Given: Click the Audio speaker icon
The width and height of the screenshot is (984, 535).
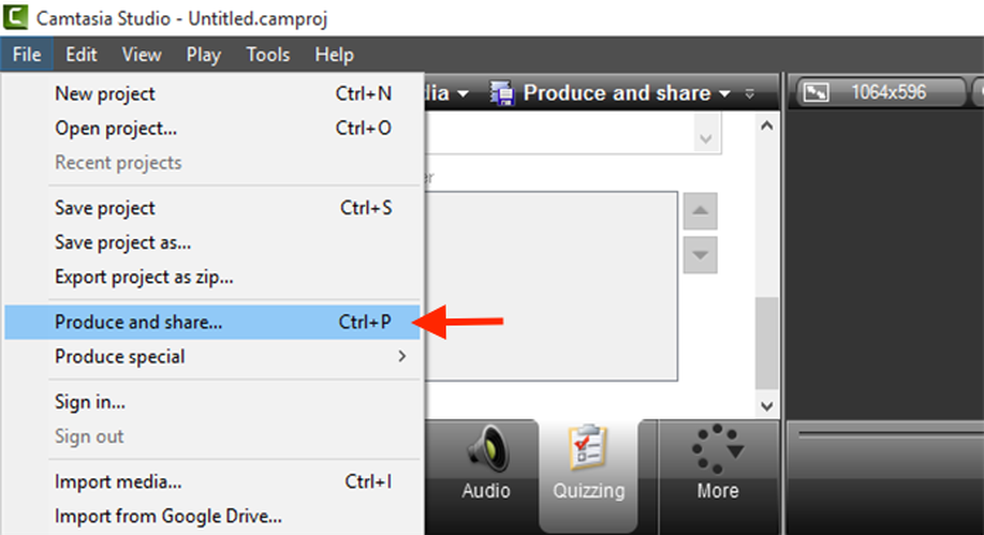Looking at the screenshot, I should [486, 451].
